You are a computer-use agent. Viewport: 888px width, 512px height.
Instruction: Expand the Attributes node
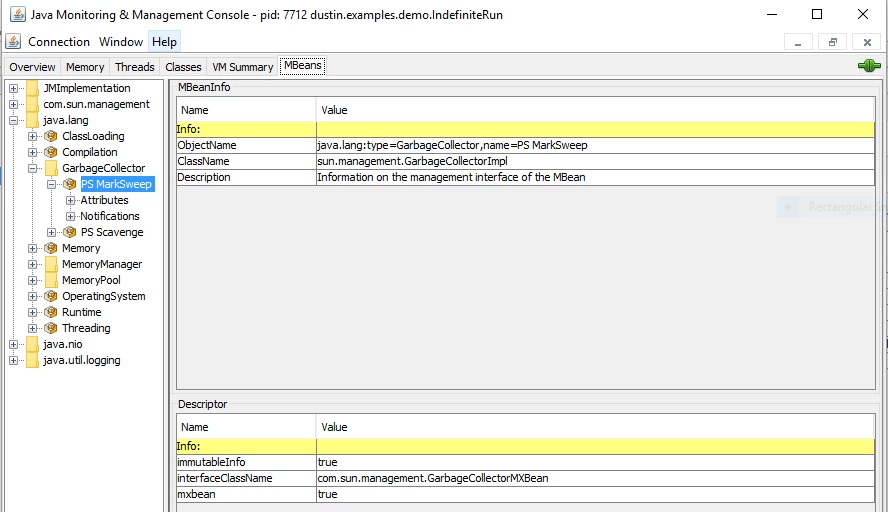click(x=71, y=200)
